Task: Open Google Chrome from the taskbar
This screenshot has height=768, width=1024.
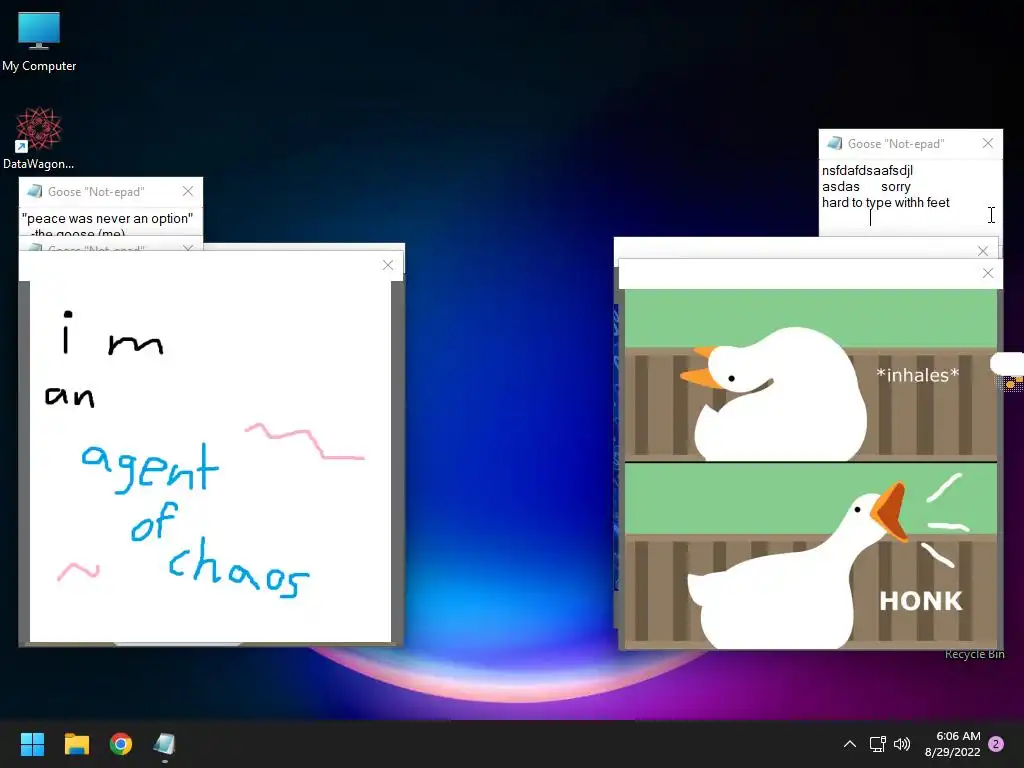Action: click(x=121, y=744)
